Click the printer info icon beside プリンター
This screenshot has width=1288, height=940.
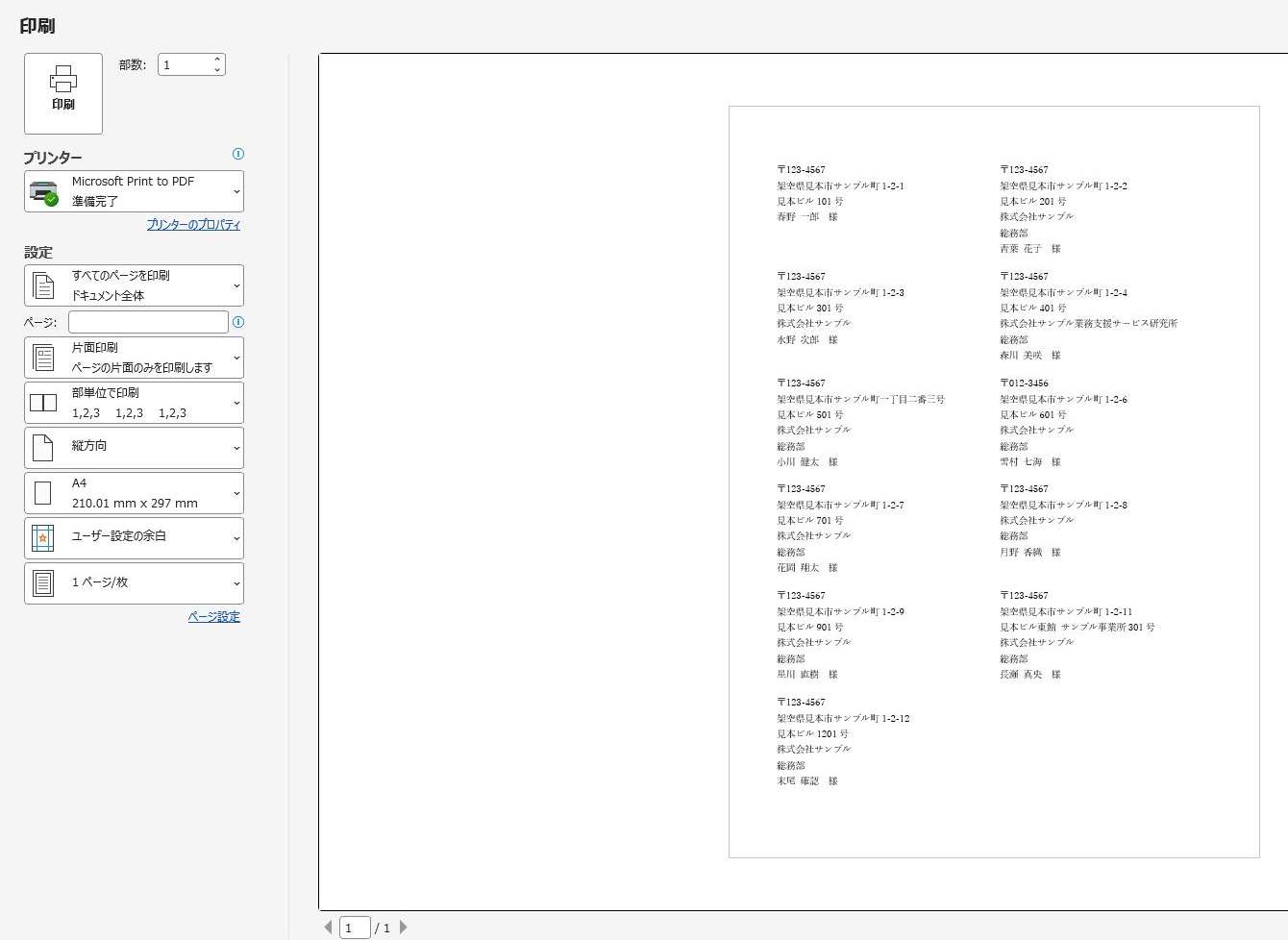coord(238,154)
